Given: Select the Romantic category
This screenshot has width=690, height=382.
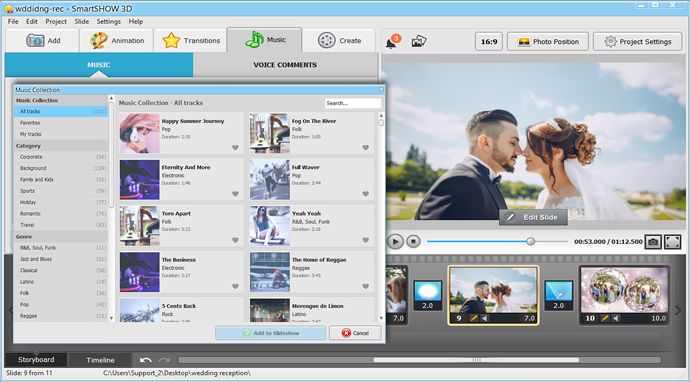Looking at the screenshot, I should coord(61,214).
